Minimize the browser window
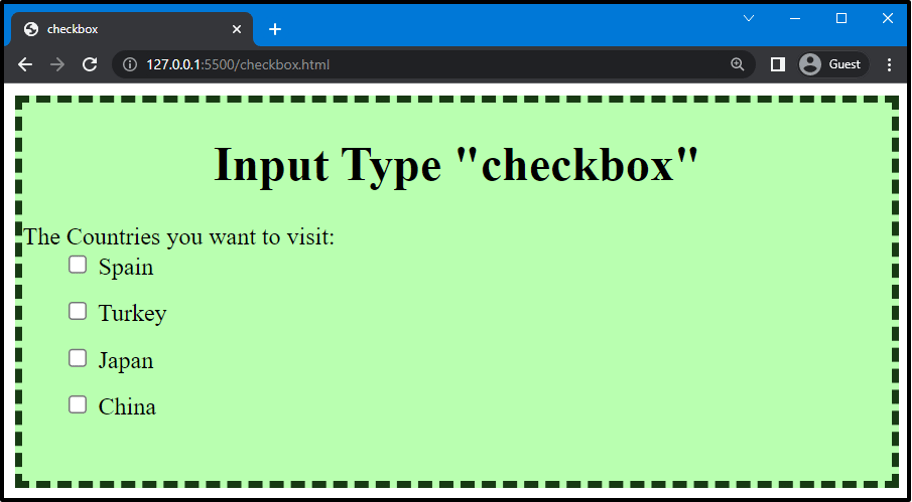Image resolution: width=912 pixels, height=502 pixels. [x=795, y=19]
